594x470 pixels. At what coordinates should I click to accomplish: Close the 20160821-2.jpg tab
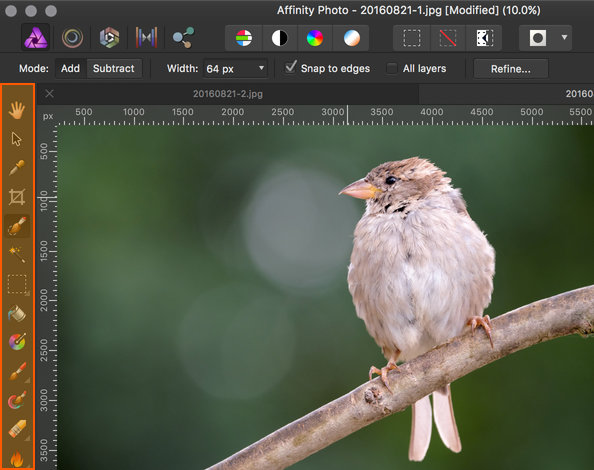click(x=50, y=94)
